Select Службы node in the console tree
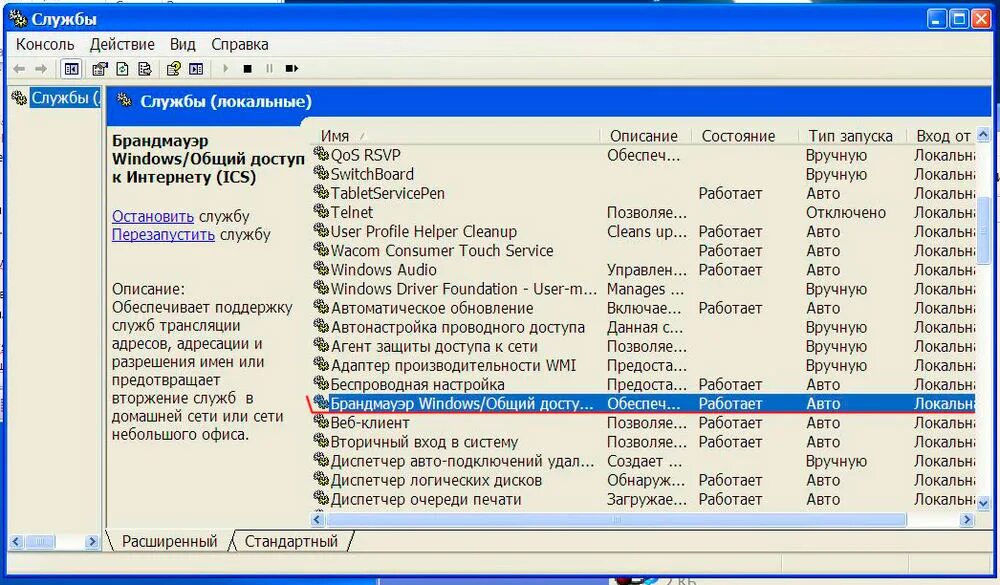This screenshot has width=1000, height=585. coord(65,98)
